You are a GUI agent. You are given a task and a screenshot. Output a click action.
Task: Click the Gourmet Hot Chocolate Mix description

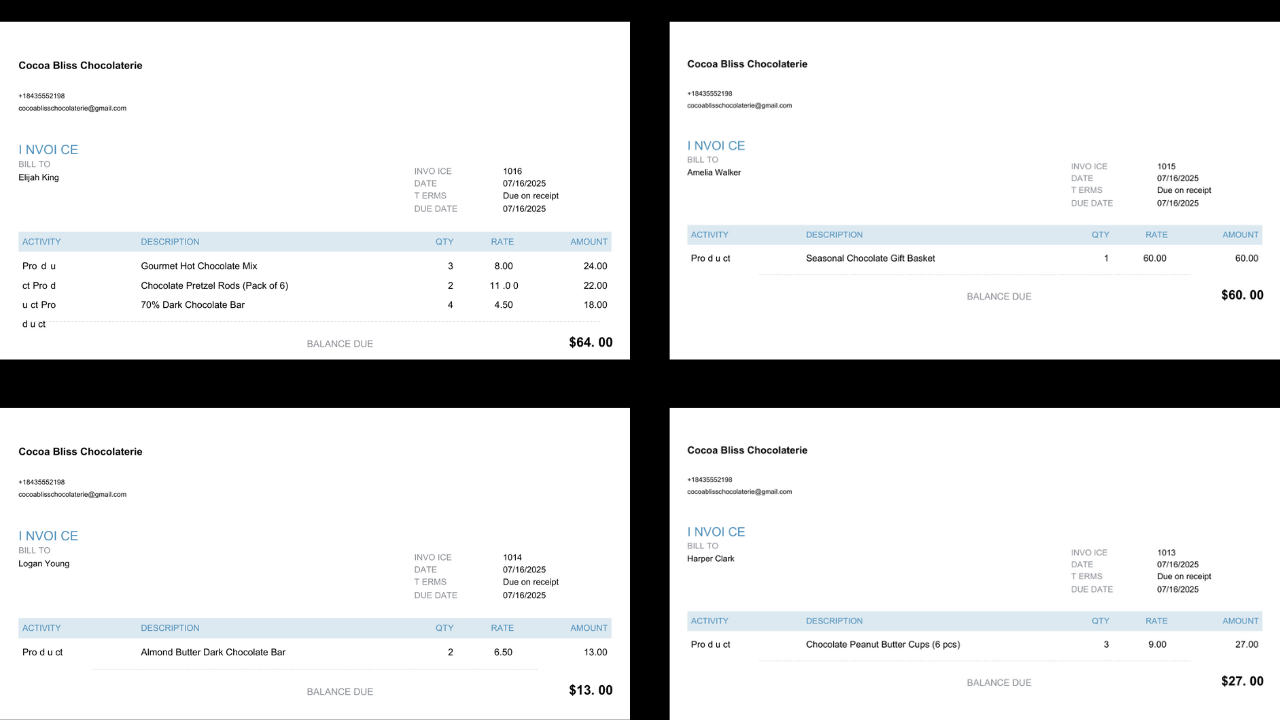coord(199,266)
